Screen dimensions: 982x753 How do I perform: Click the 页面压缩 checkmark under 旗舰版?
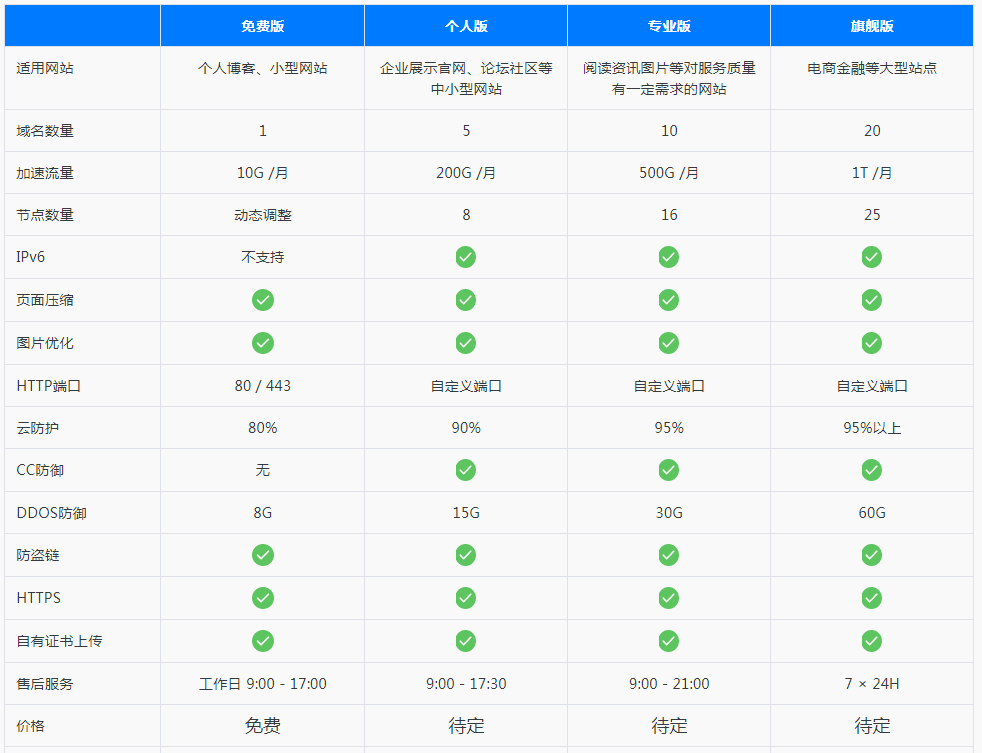click(x=871, y=300)
